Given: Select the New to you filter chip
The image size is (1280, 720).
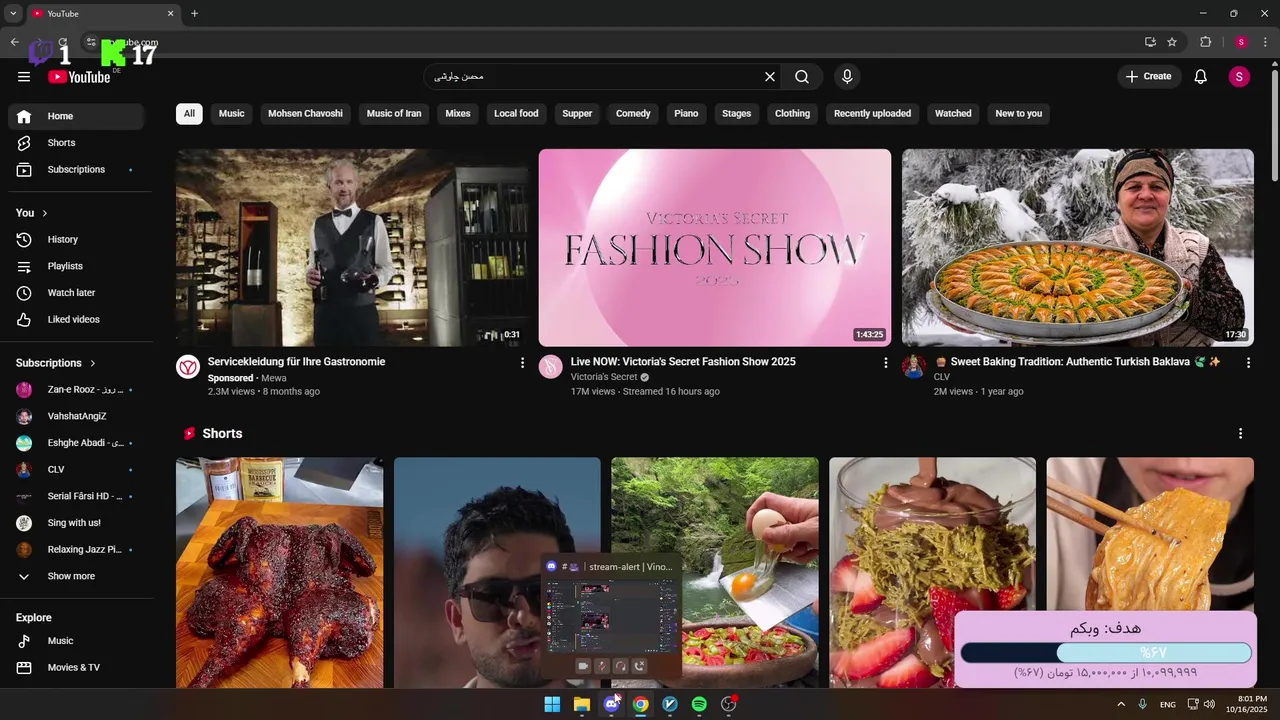Looking at the screenshot, I should point(1019,114).
